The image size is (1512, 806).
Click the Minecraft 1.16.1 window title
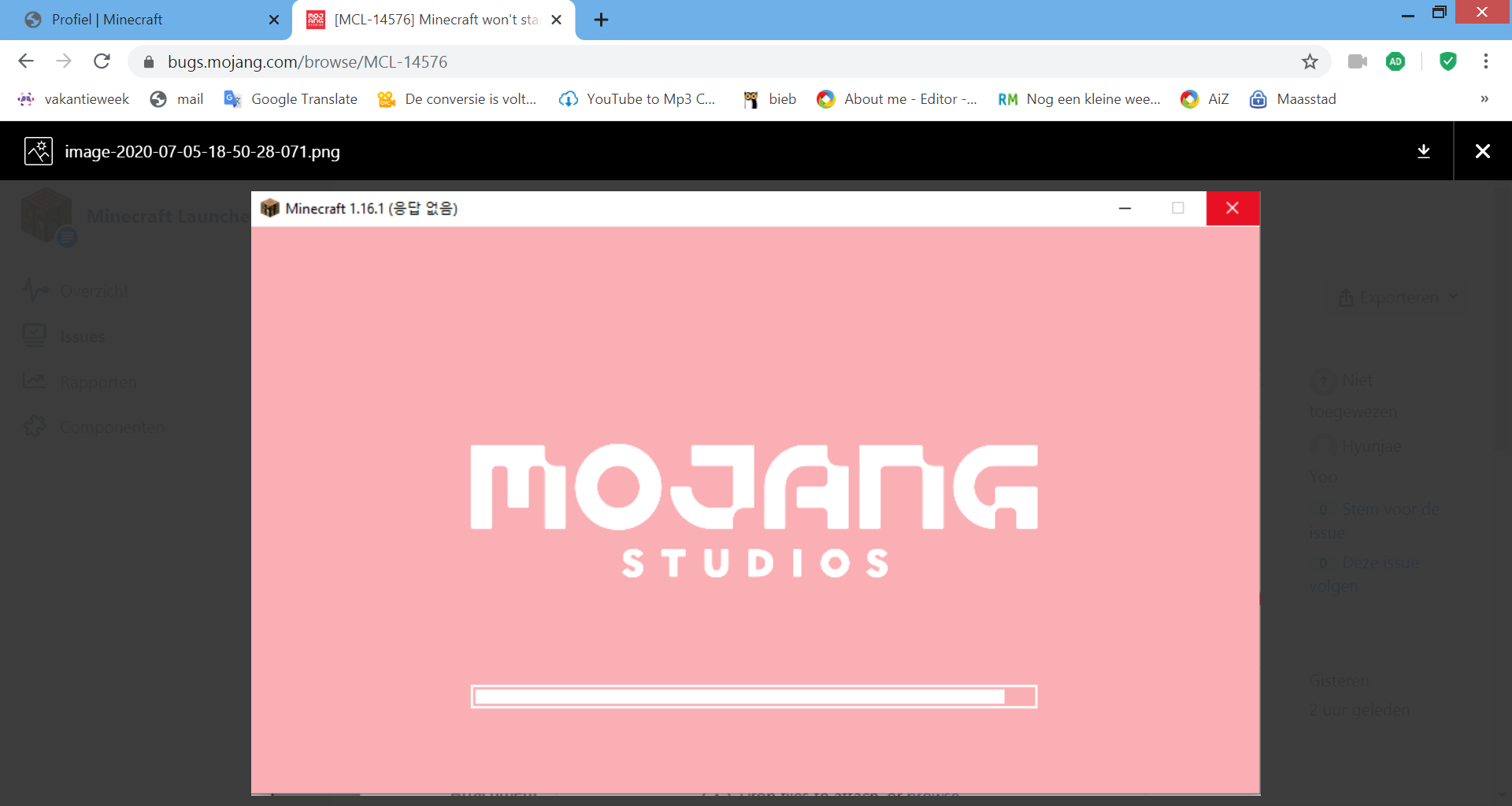372,209
